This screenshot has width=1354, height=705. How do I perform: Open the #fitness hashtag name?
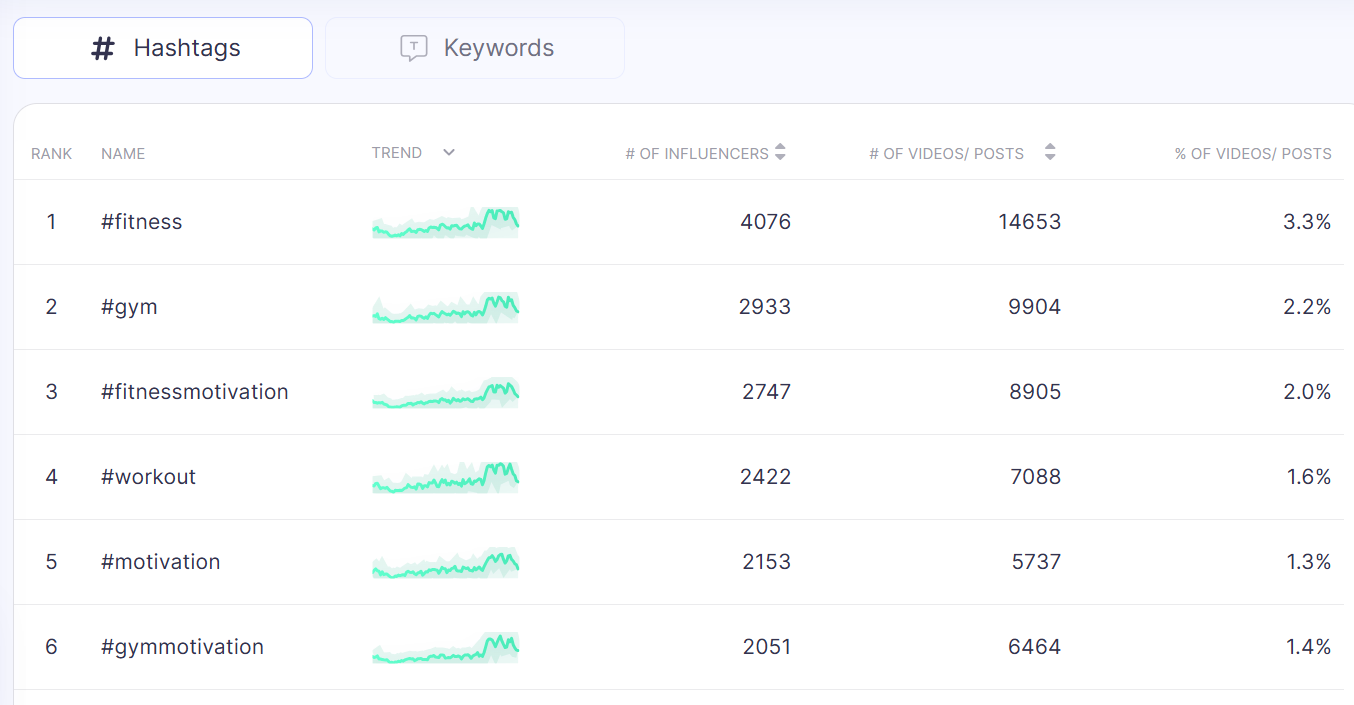click(142, 222)
